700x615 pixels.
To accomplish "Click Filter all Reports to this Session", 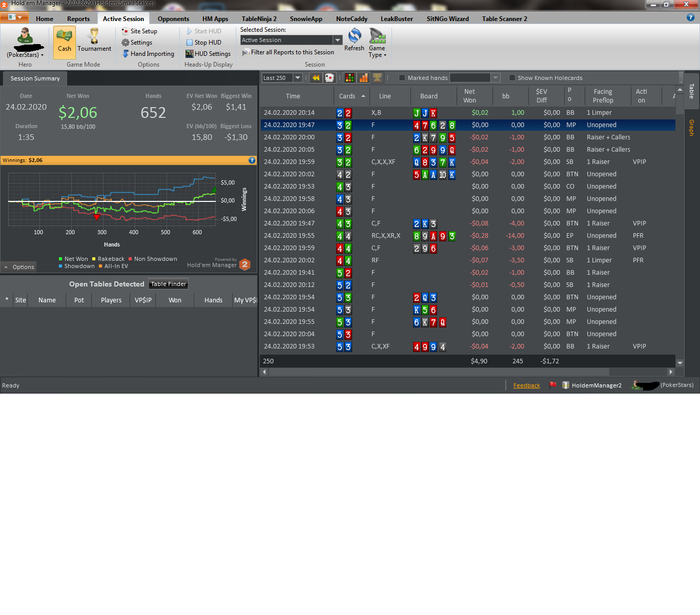I will tap(288, 52).
